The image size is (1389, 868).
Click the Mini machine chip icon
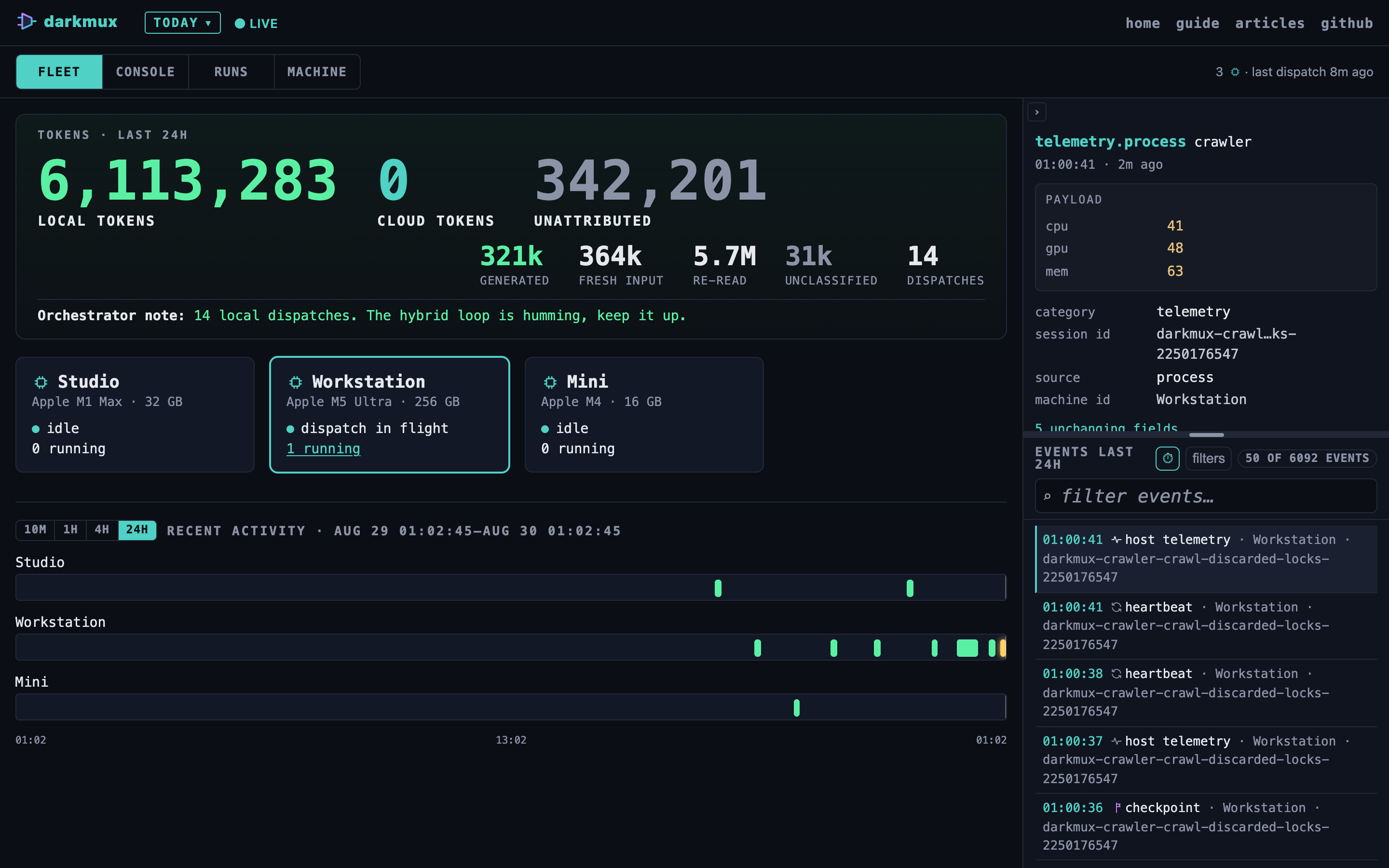(x=550, y=382)
